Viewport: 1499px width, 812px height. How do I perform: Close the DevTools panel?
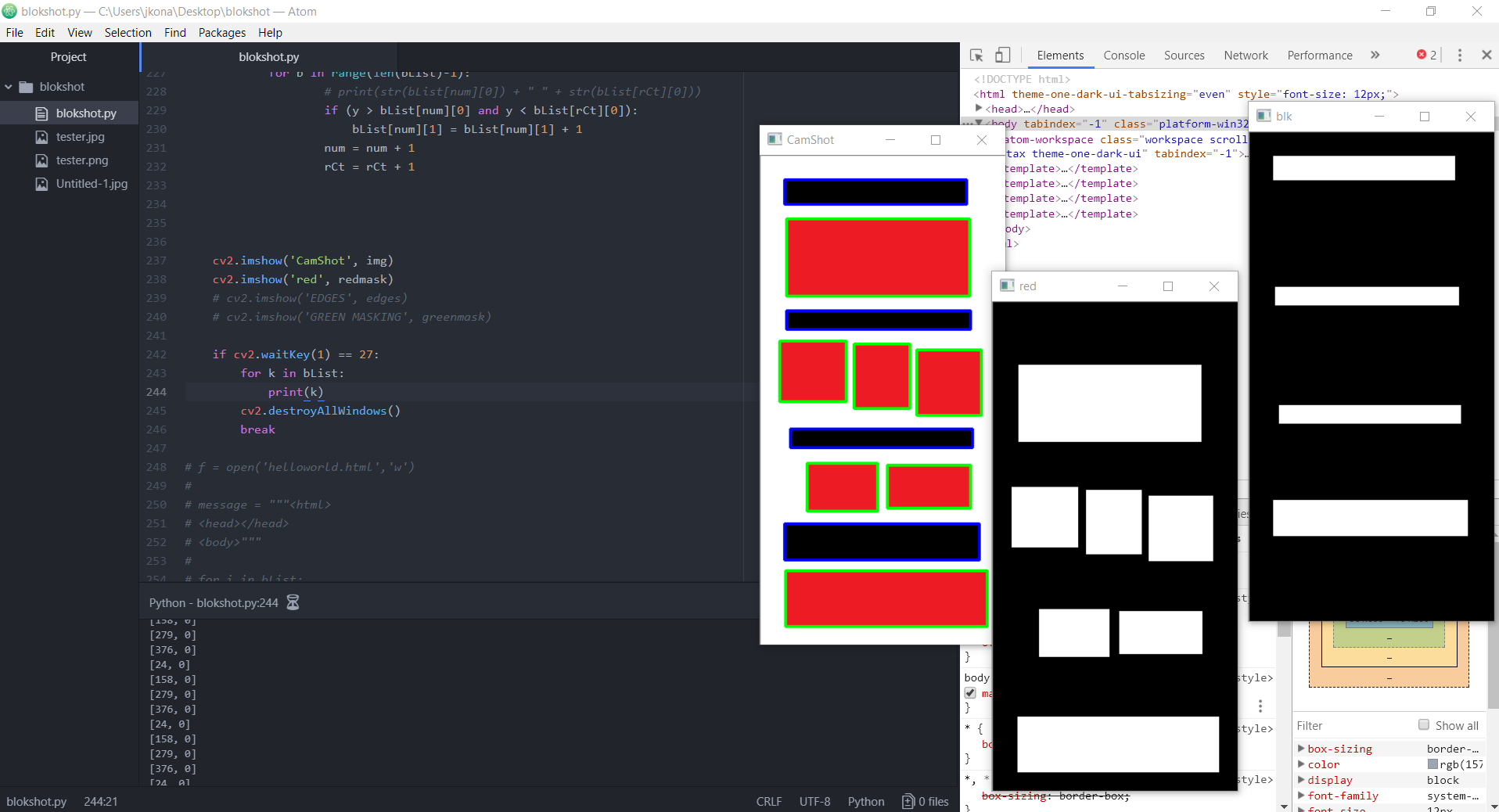[1486, 55]
